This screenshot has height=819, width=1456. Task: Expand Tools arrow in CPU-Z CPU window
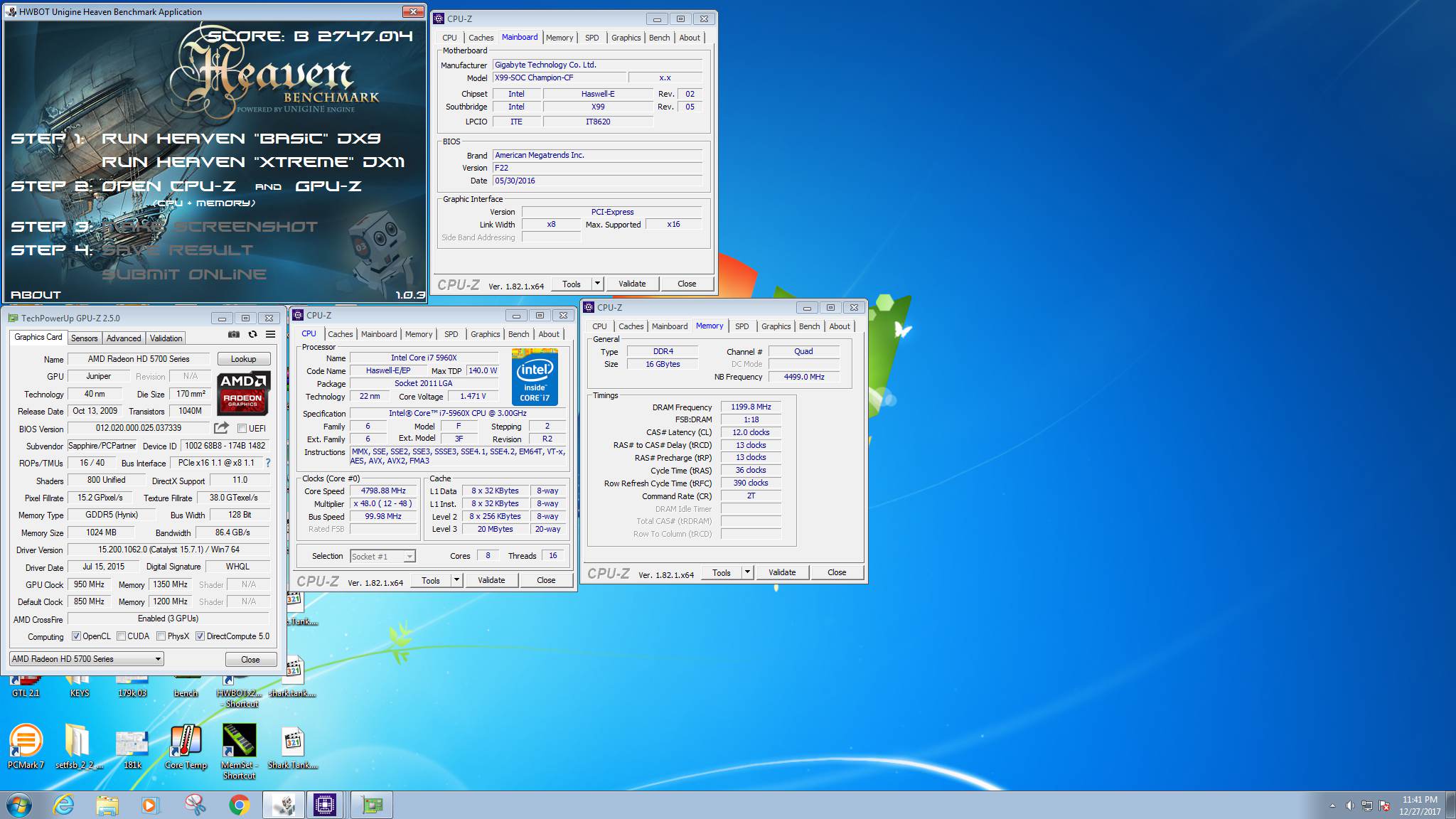pyautogui.click(x=456, y=580)
